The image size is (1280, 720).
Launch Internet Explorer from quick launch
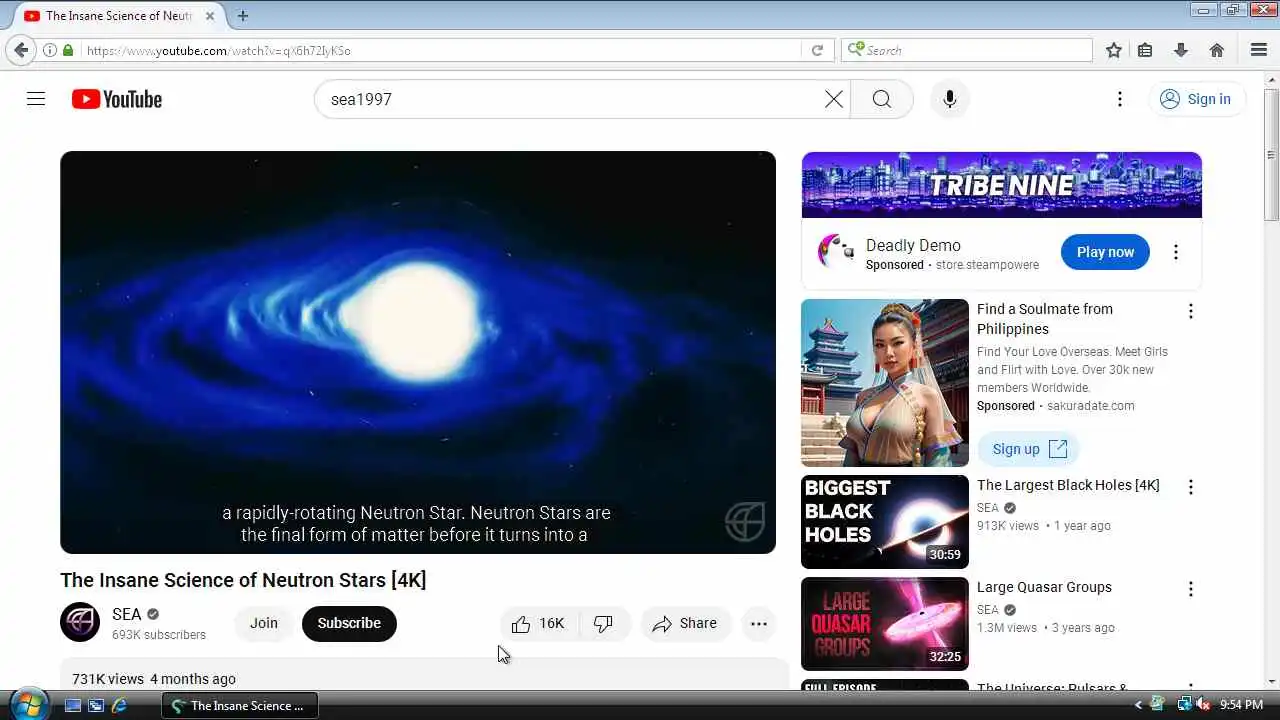pos(120,705)
